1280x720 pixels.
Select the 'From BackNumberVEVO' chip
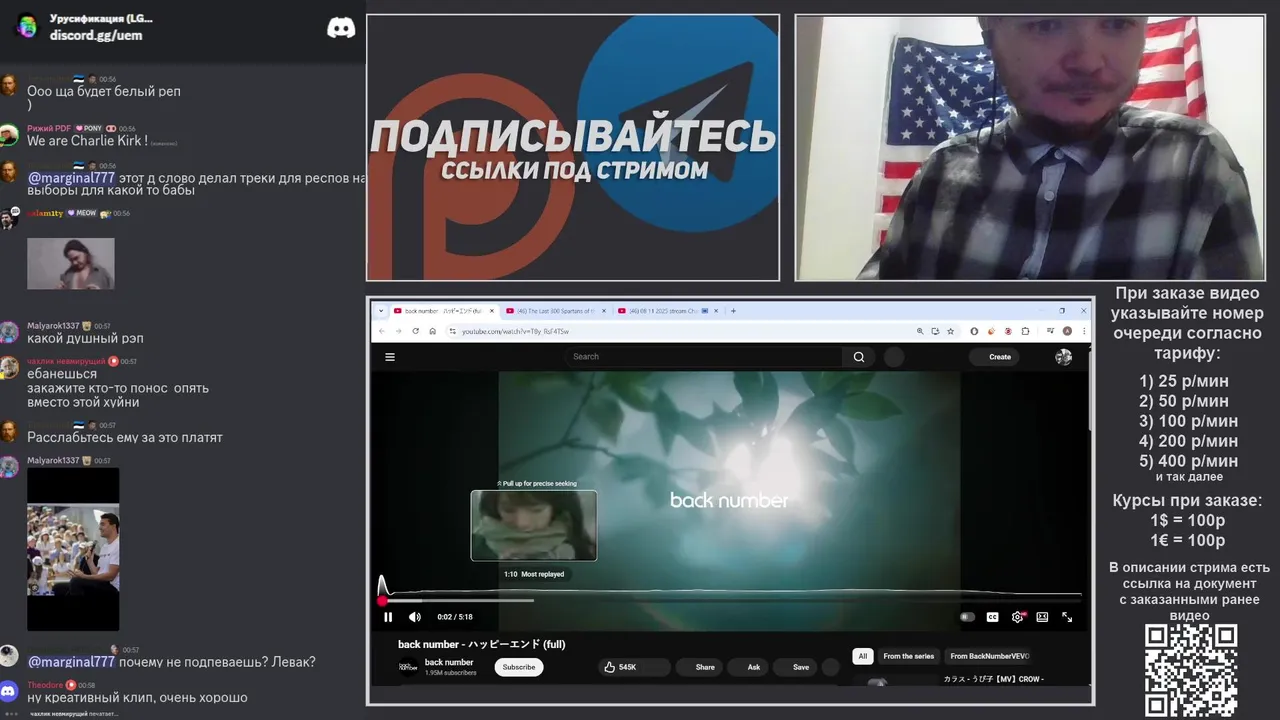point(989,656)
